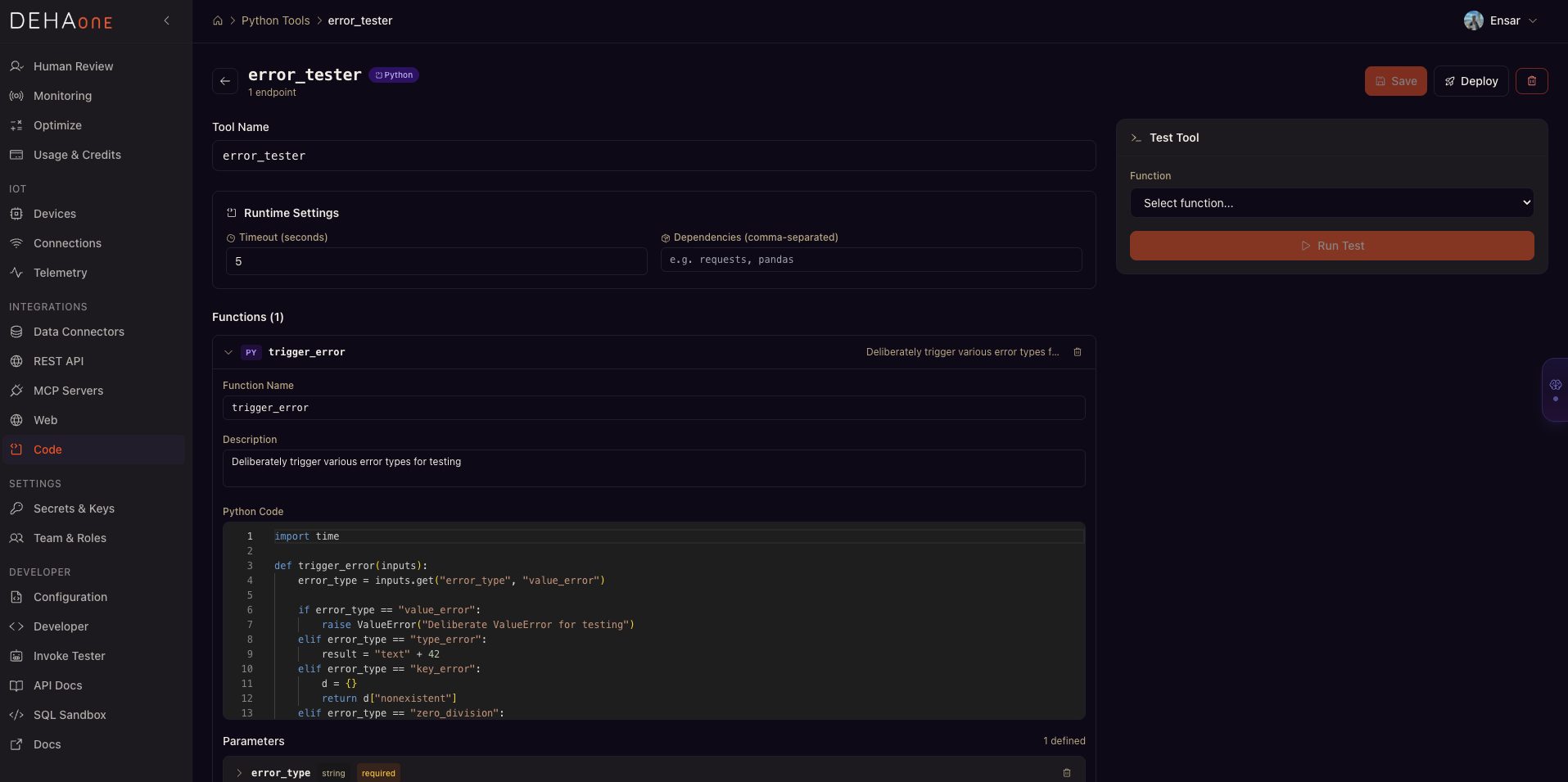Click the Python Tools breadcrumb link
The height and width of the screenshot is (782, 1568).
(275, 20)
